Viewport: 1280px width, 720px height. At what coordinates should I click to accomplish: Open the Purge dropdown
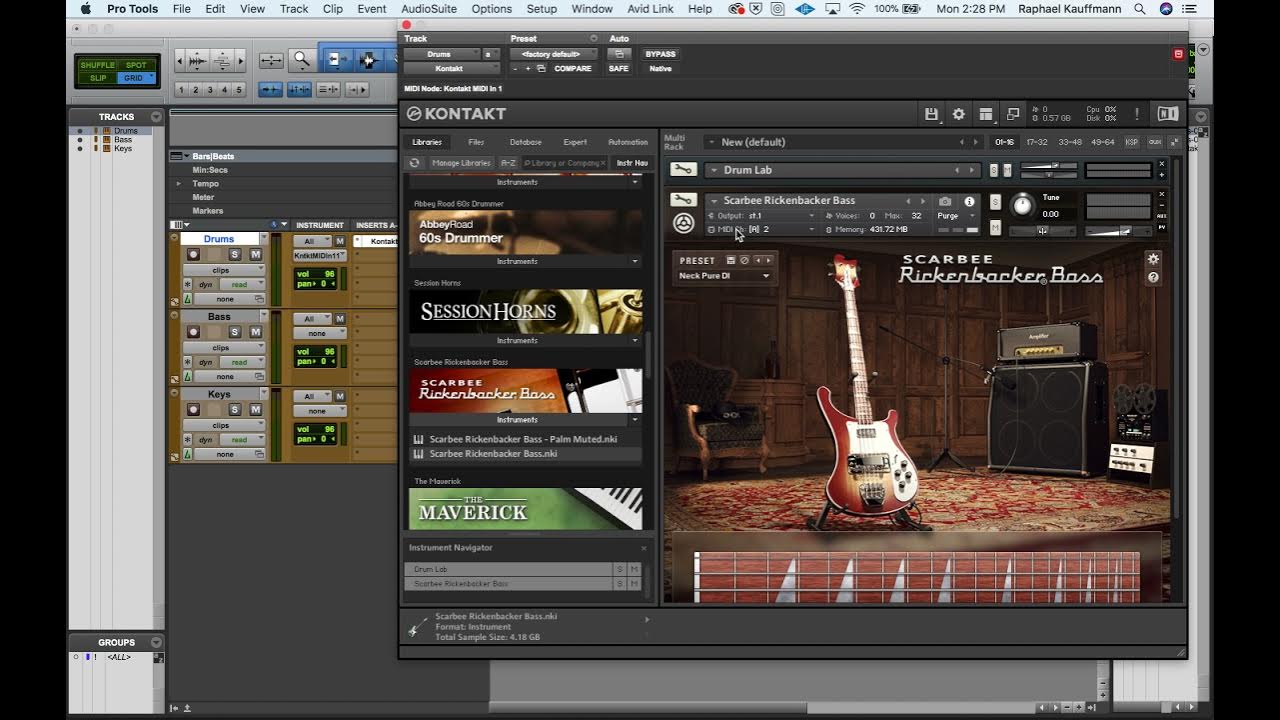click(955, 216)
